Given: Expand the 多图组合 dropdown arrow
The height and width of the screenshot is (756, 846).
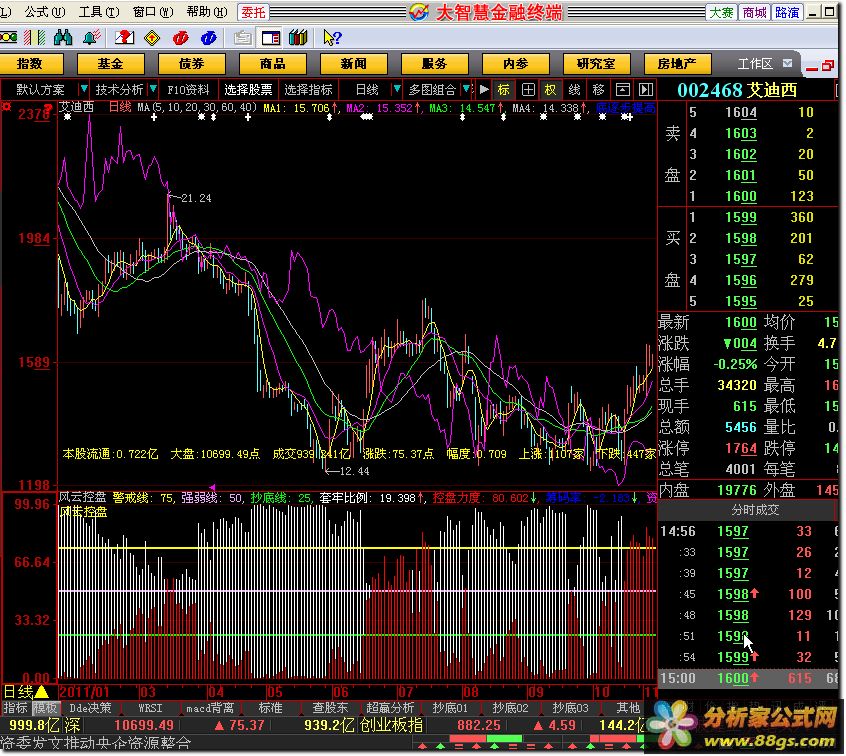Looking at the screenshot, I should click(466, 88).
